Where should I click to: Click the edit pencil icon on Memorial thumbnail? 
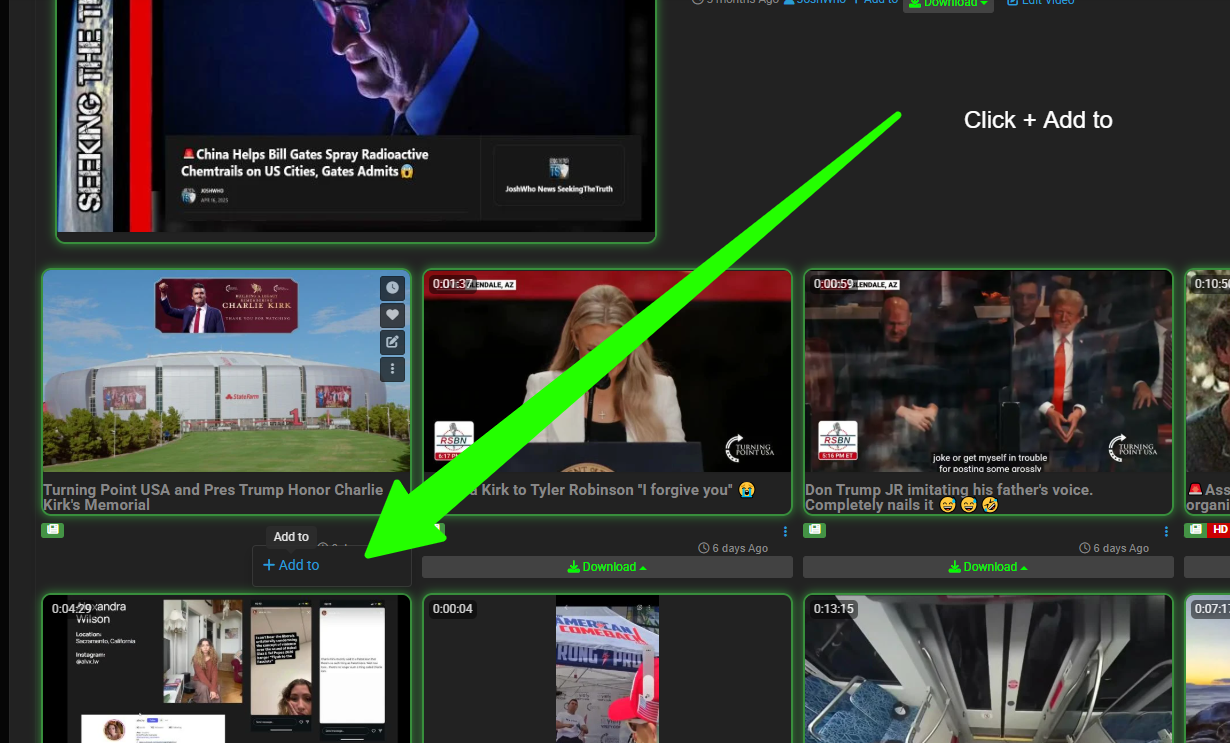pos(392,342)
